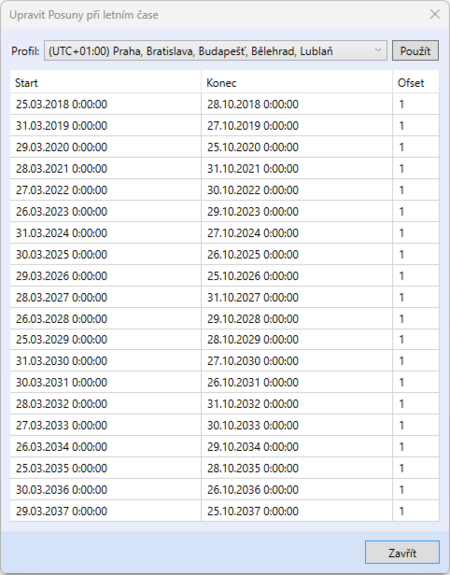Select start cell 28.03.2032 0:00:00
The height and width of the screenshot is (575, 450).
(105, 404)
